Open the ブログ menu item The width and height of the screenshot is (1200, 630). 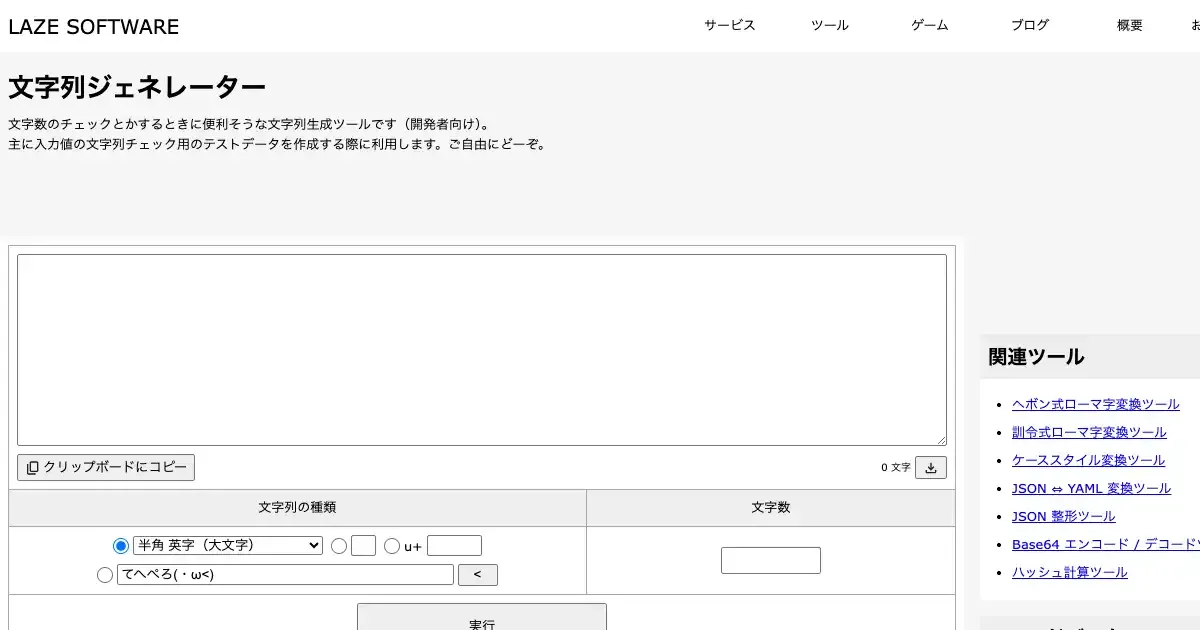coord(1029,26)
